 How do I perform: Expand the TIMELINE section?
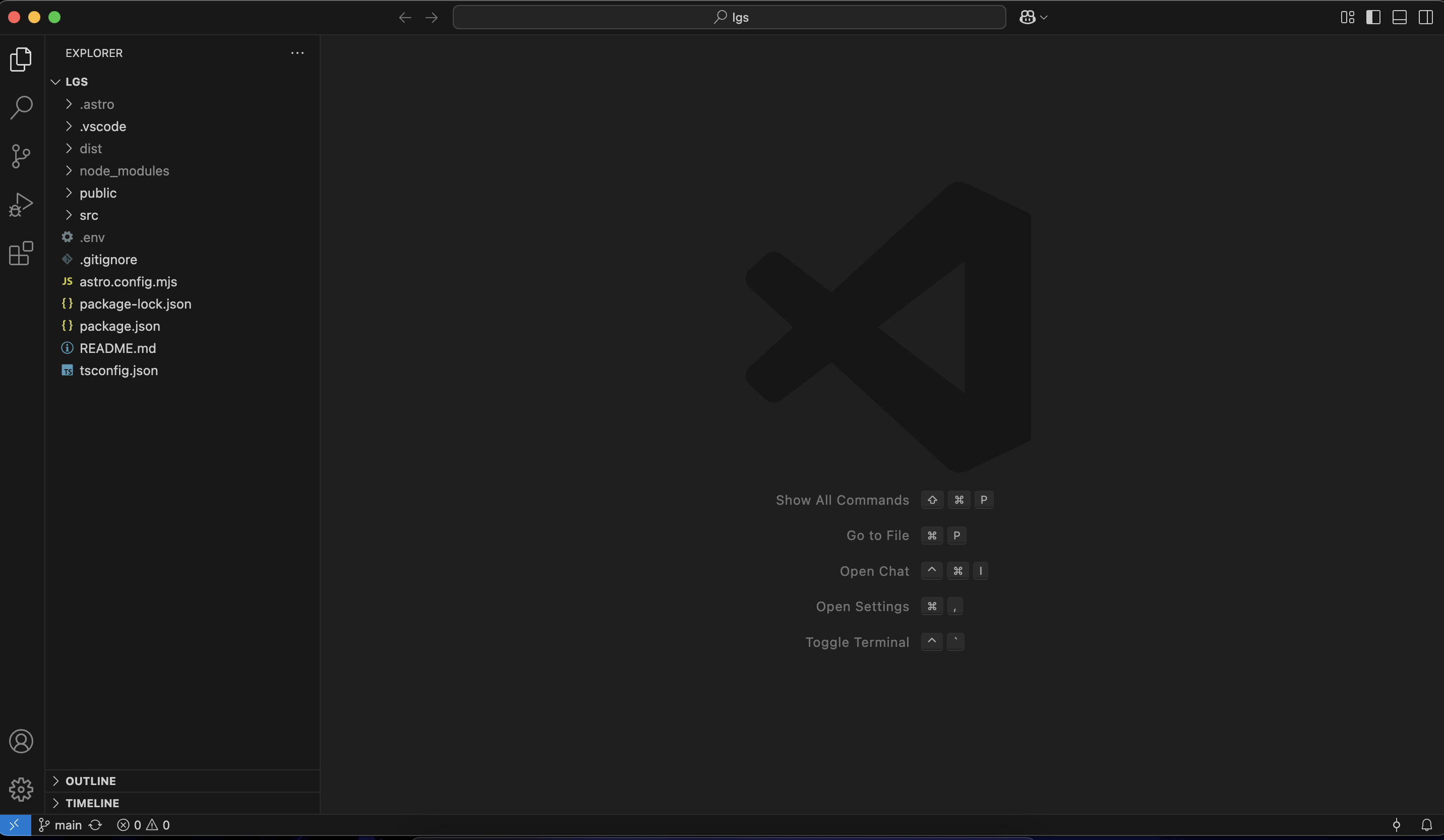182,803
